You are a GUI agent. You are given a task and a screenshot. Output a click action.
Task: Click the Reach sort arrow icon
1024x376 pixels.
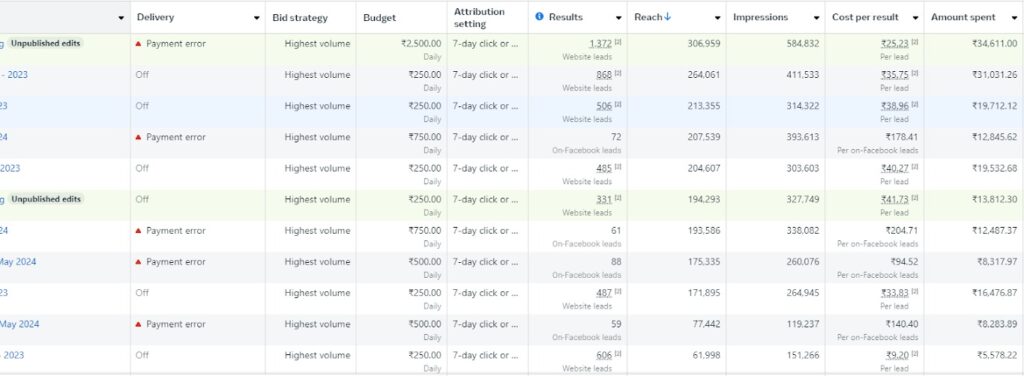pyautogui.click(x=667, y=17)
